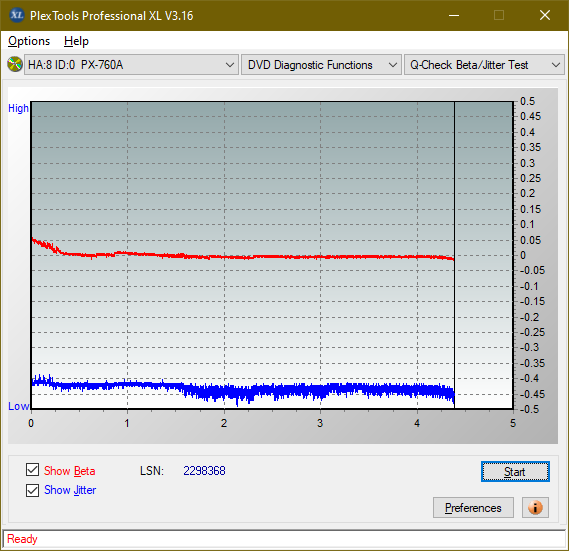Minimize the PlexTools window
The image size is (569, 551).
[x=454, y=15]
